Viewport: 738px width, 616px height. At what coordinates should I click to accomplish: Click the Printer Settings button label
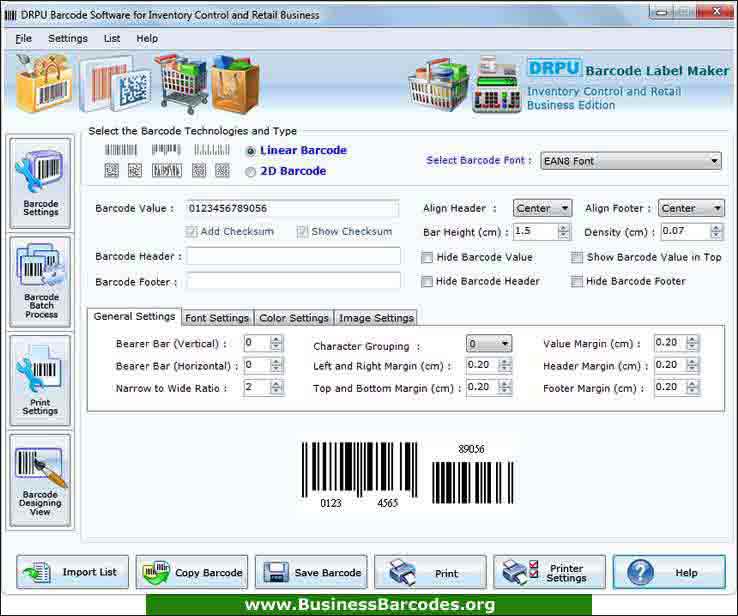566,573
